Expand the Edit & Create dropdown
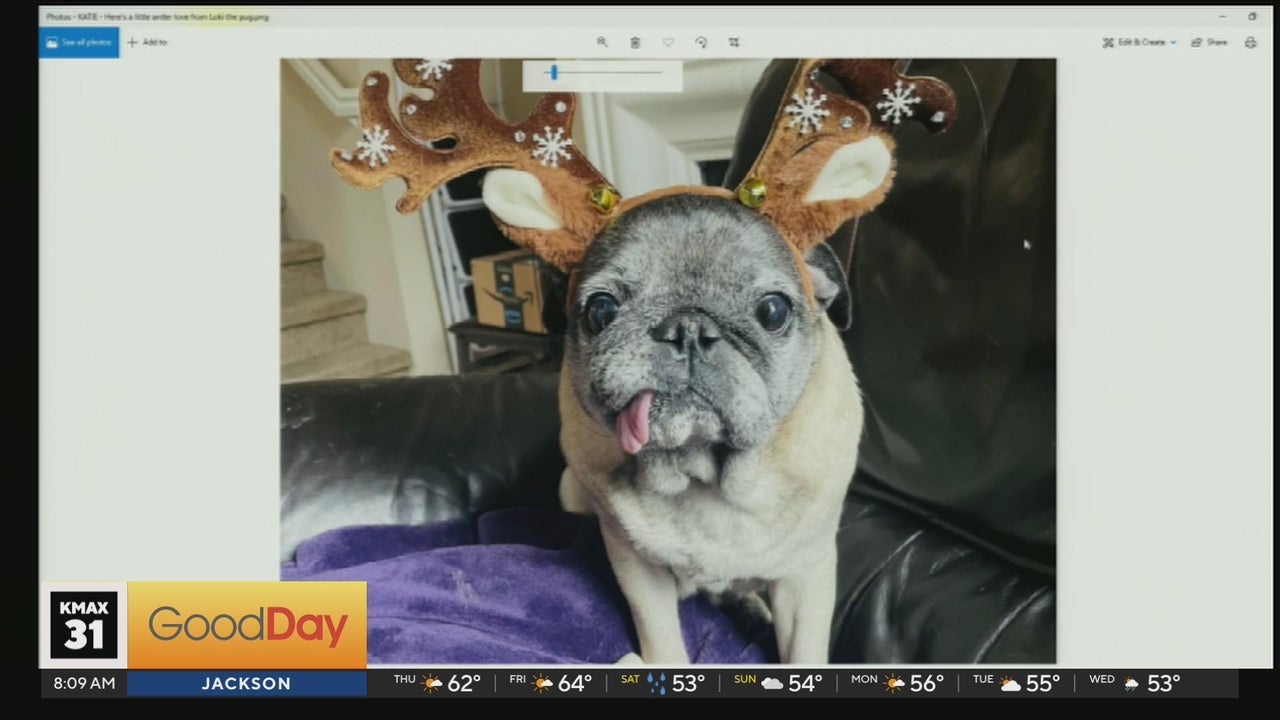Viewport: 1280px width, 720px height. [x=1139, y=42]
